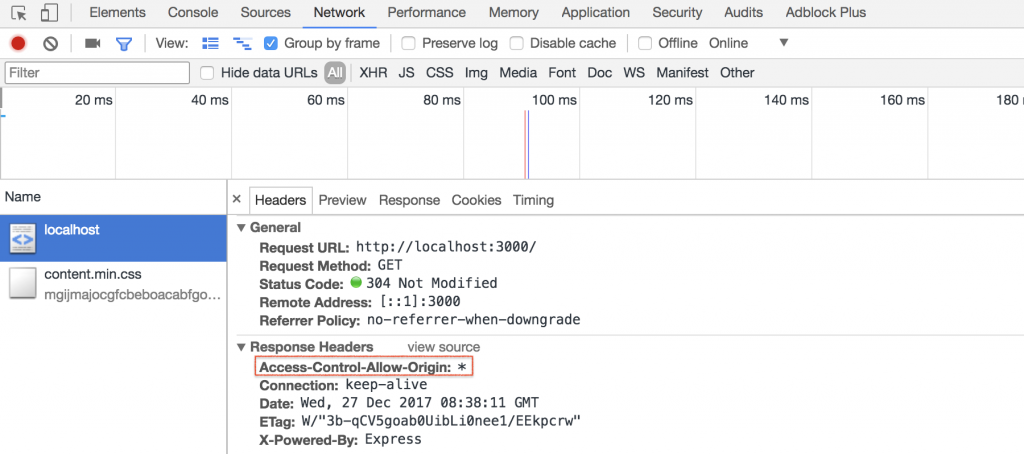Stop recording network log with red button

pyautogui.click(x=18, y=43)
